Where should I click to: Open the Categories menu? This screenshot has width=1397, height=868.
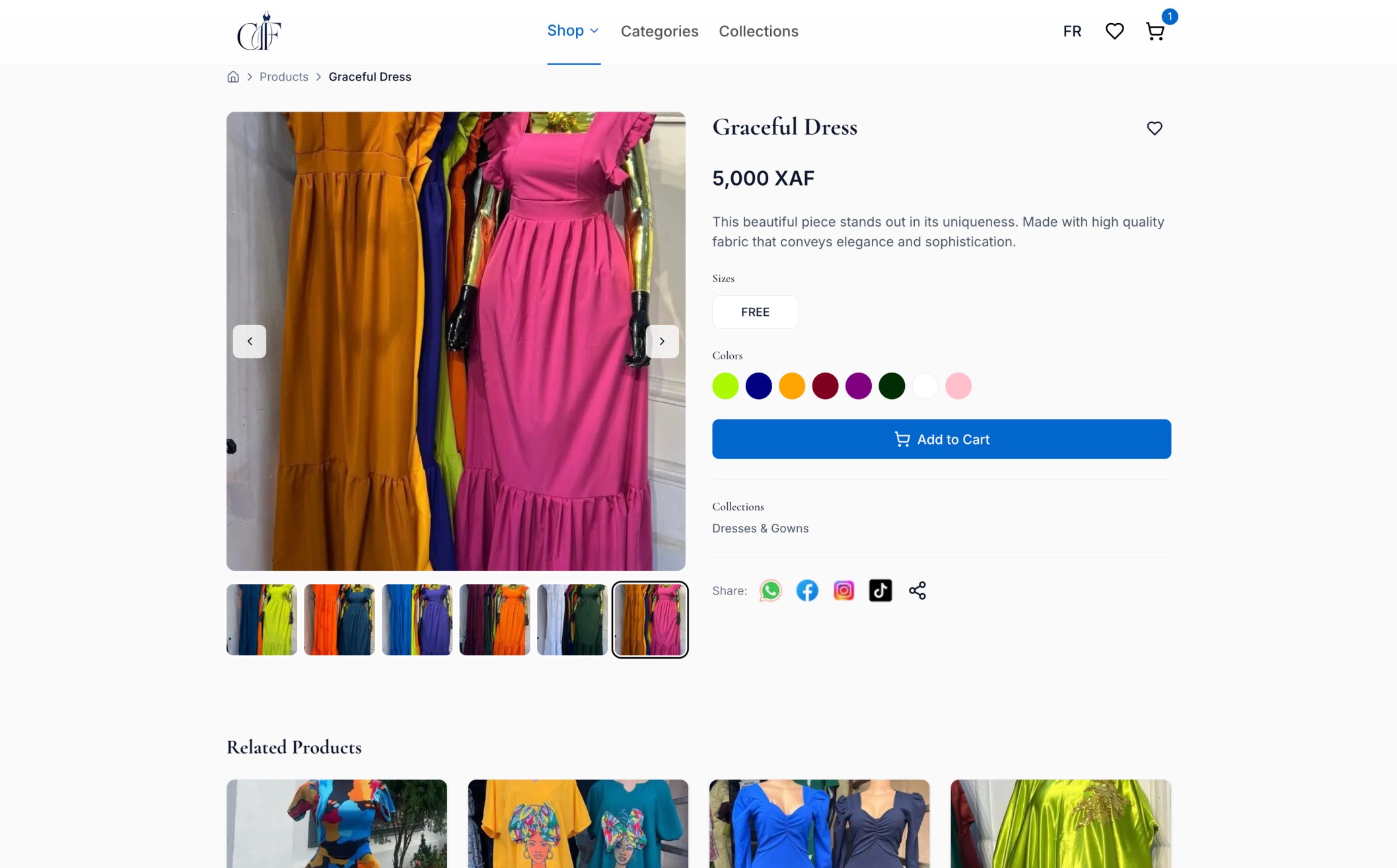(659, 31)
